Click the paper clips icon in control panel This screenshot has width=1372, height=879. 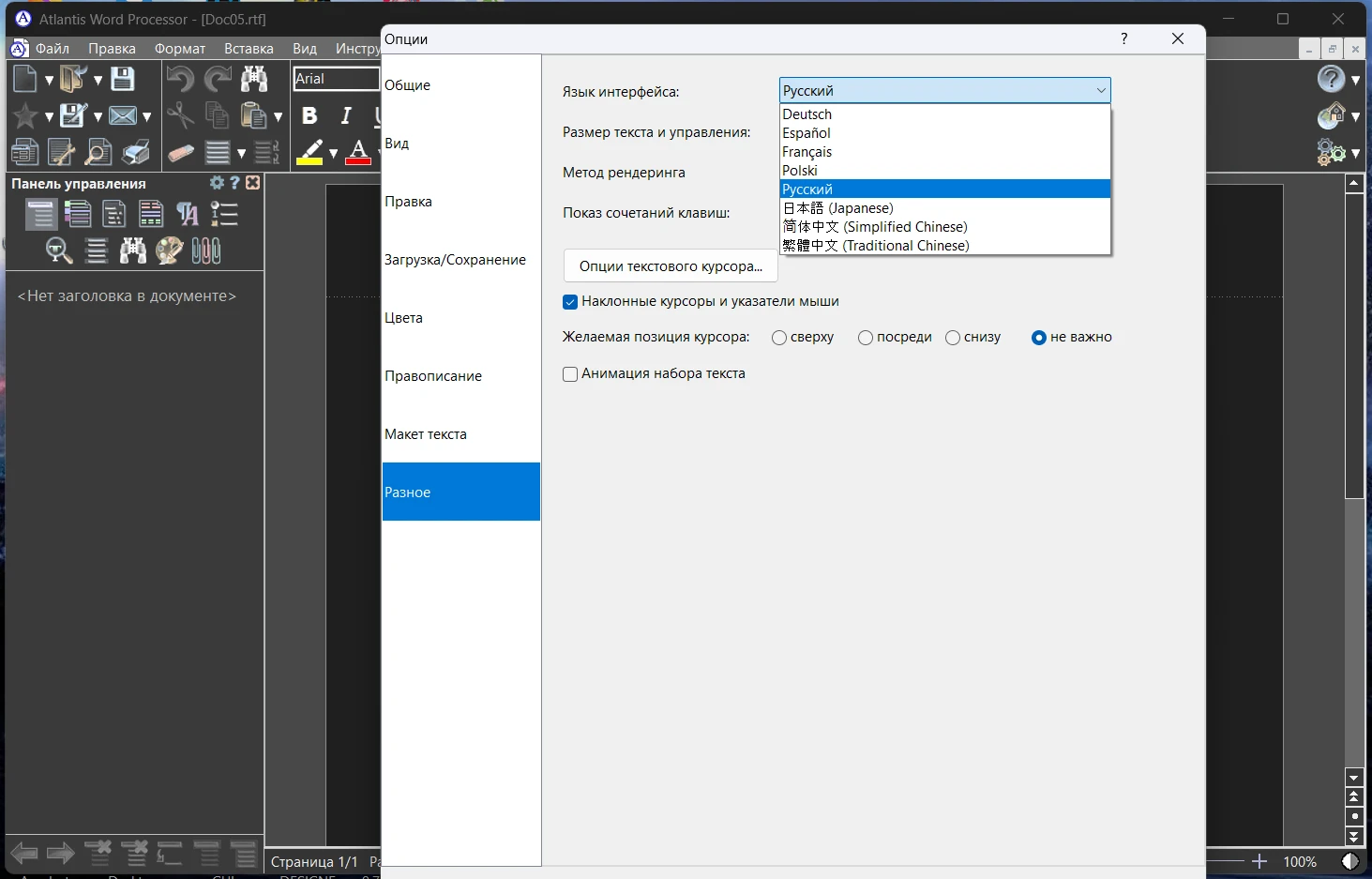click(206, 250)
